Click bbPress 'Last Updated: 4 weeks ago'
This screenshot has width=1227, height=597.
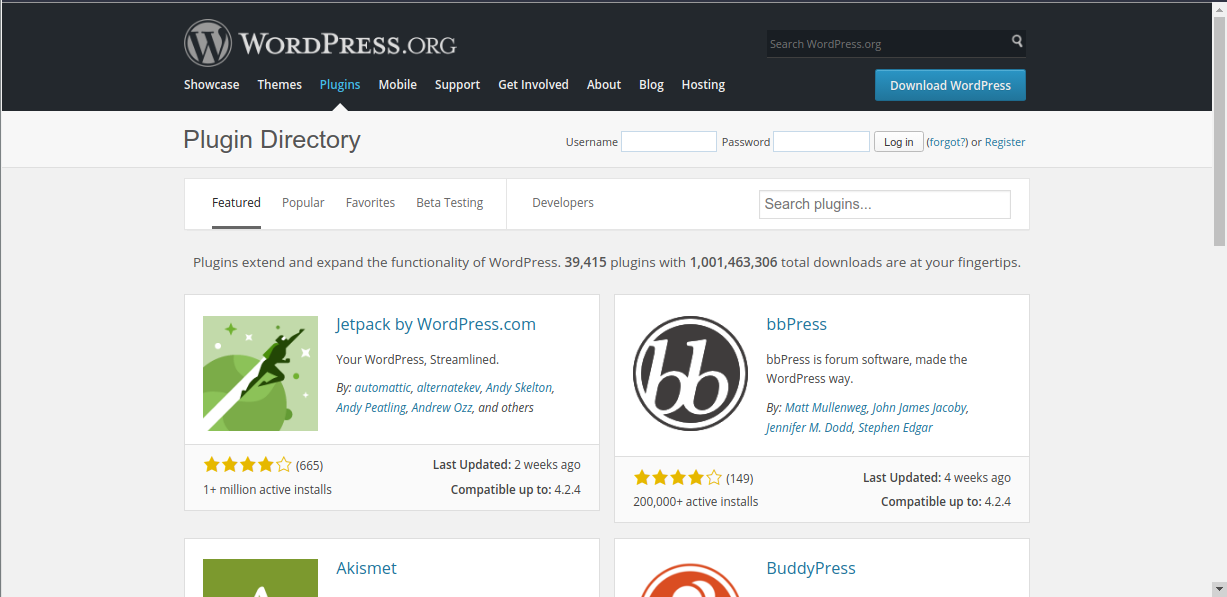coord(936,478)
